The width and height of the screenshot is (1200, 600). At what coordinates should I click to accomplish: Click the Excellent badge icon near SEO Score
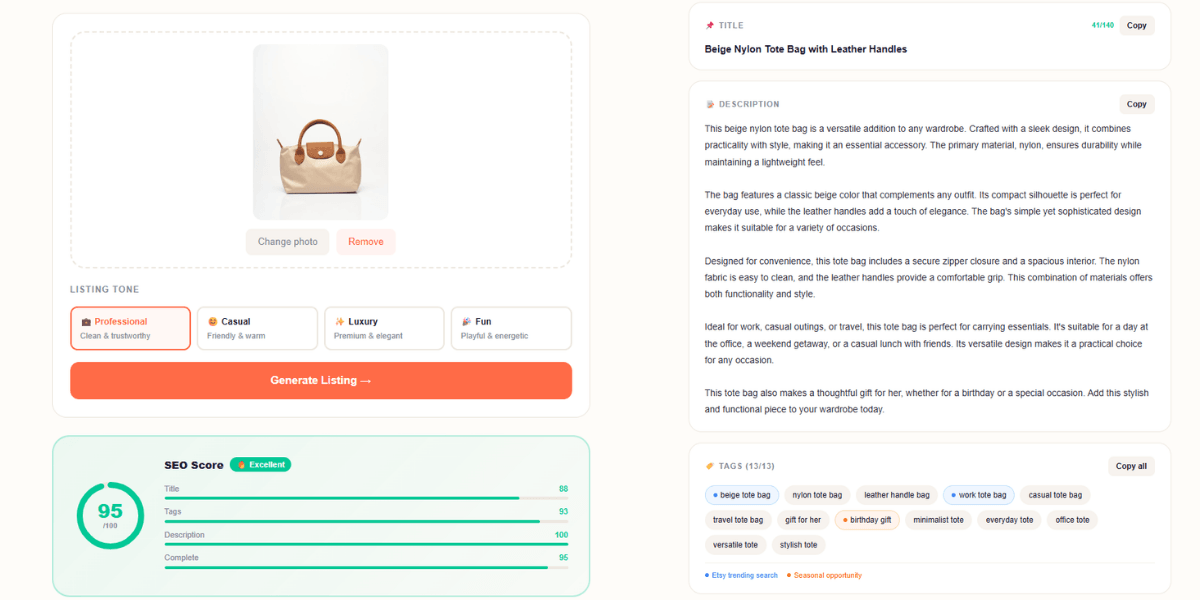pos(241,465)
